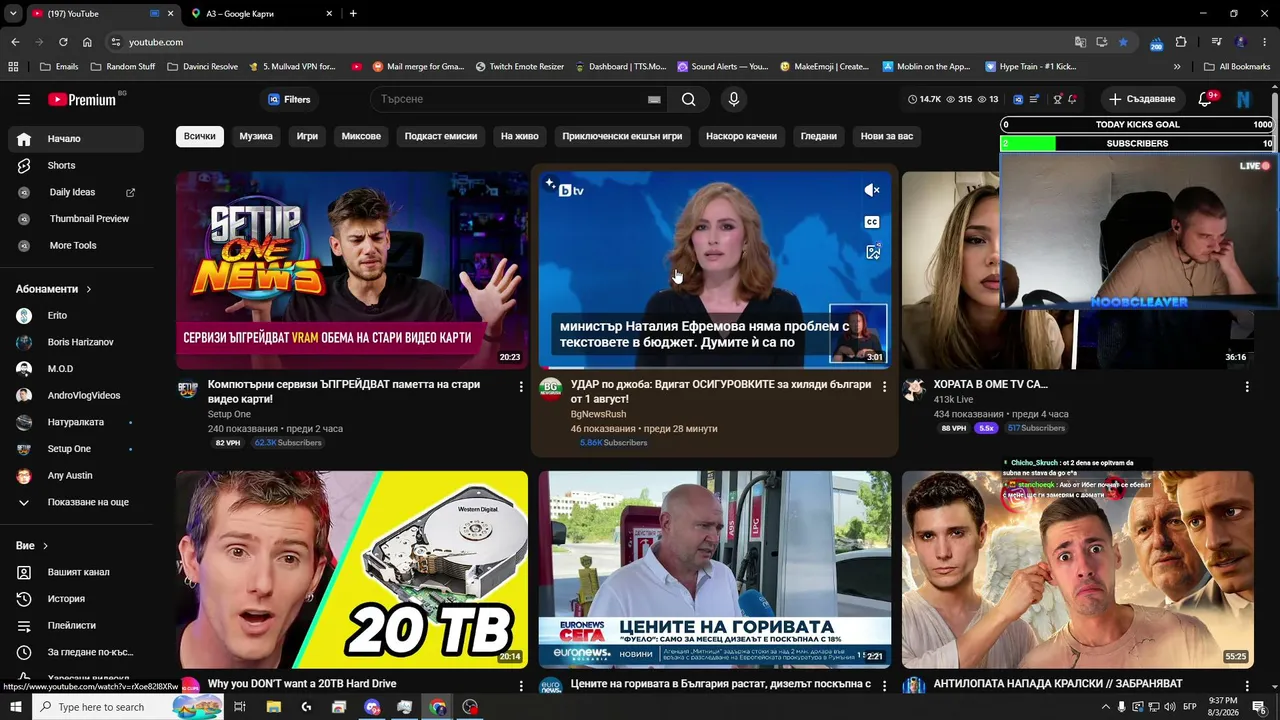The image size is (1280, 720).
Task: Toggle captions on the bTV preview
Action: click(872, 222)
